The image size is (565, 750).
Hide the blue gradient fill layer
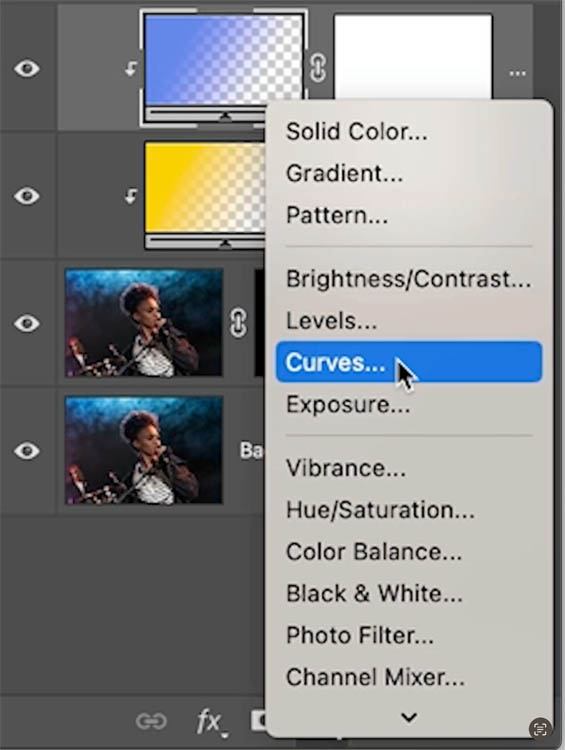(27, 68)
